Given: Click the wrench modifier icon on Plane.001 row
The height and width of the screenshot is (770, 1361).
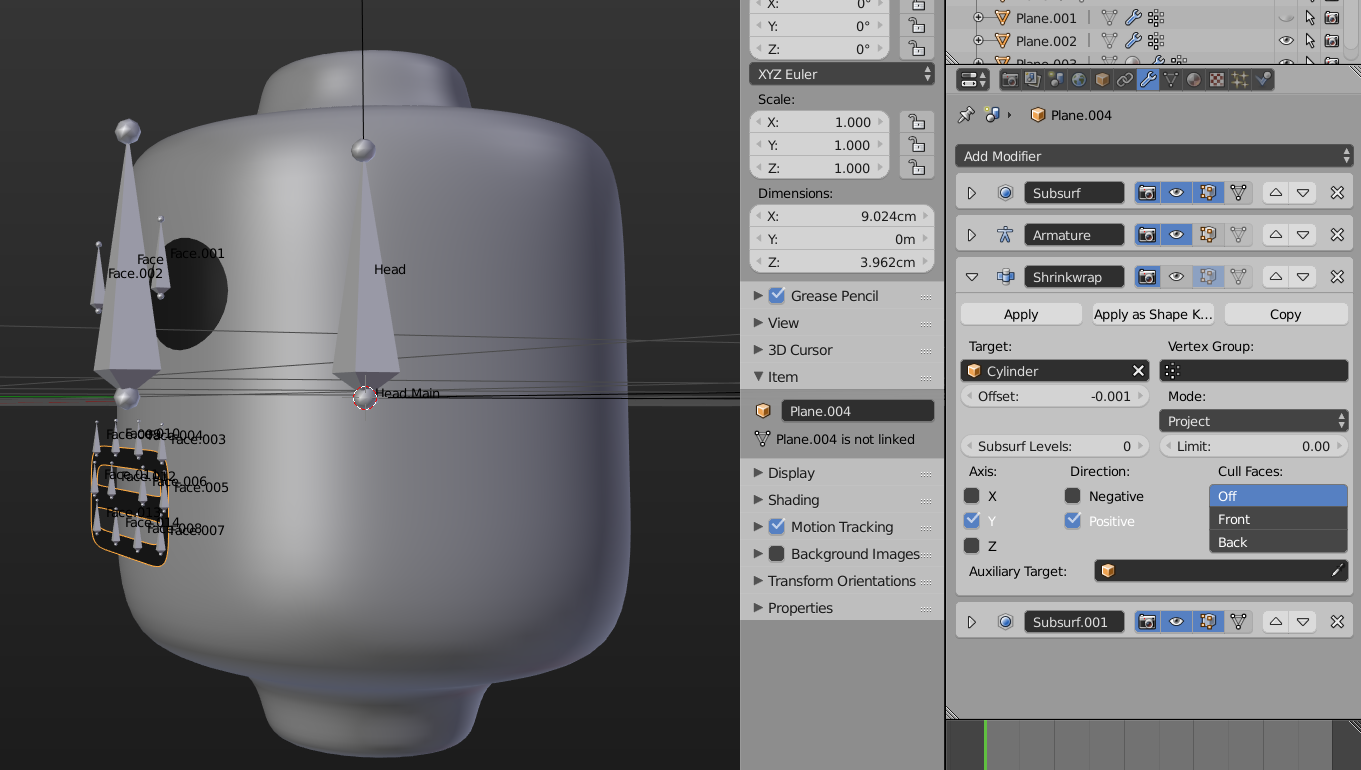Looking at the screenshot, I should 1133,18.
